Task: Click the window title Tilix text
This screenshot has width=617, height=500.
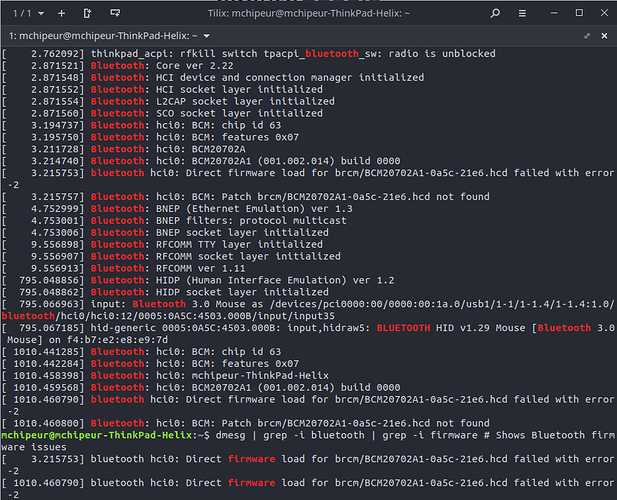Action: (x=308, y=13)
